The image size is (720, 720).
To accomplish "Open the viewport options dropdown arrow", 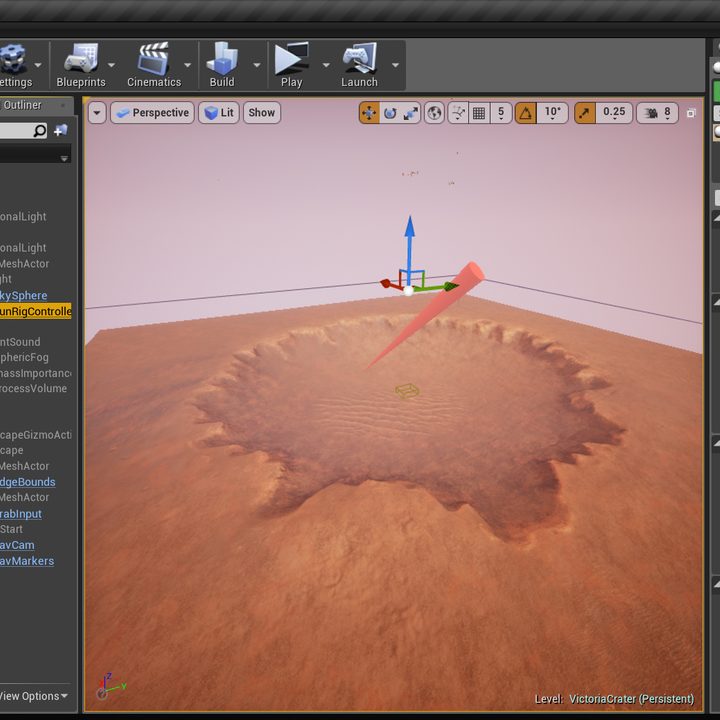I will pyautogui.click(x=97, y=112).
